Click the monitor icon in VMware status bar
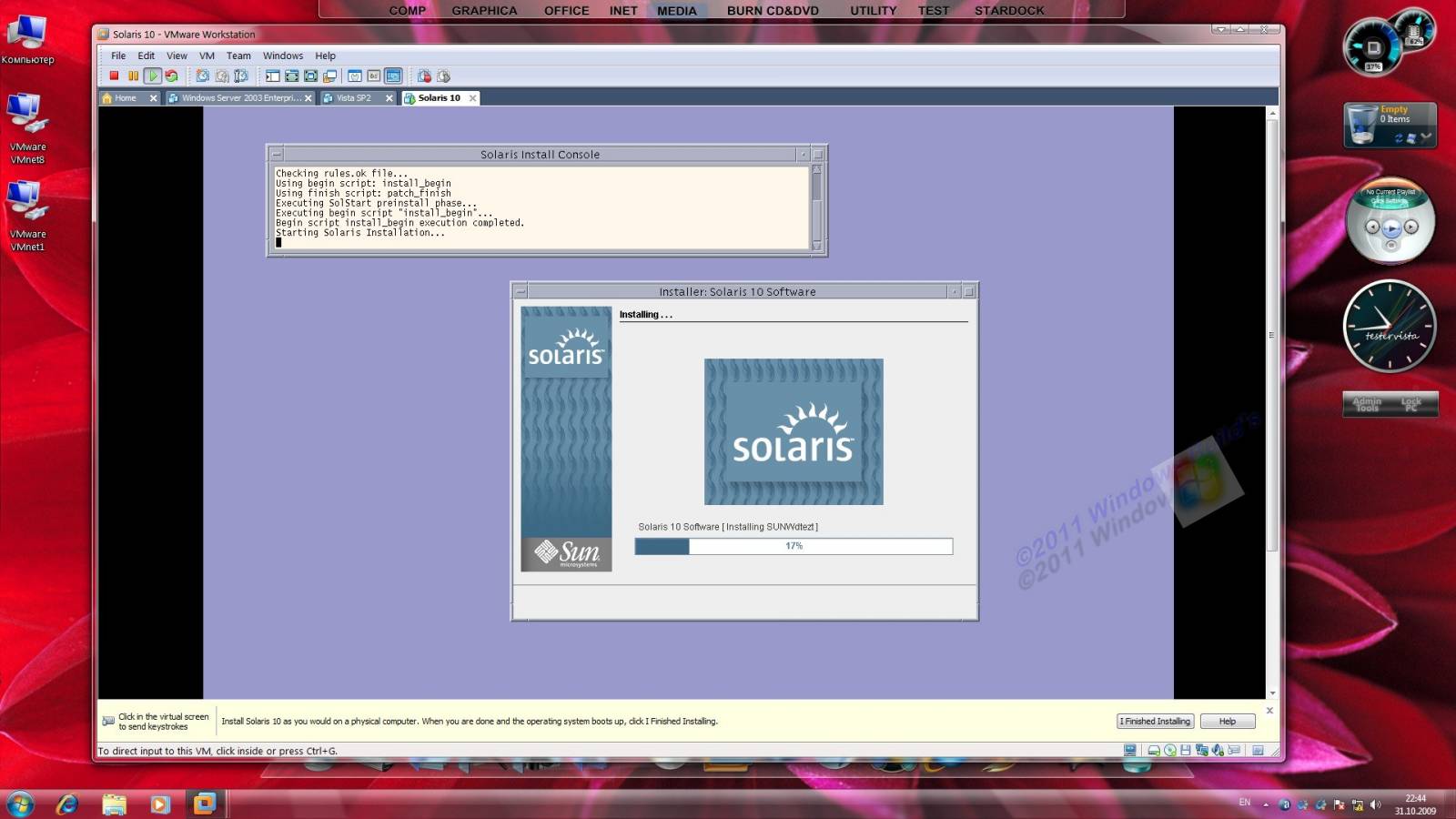Viewport: 1456px width, 819px height. point(1130,751)
